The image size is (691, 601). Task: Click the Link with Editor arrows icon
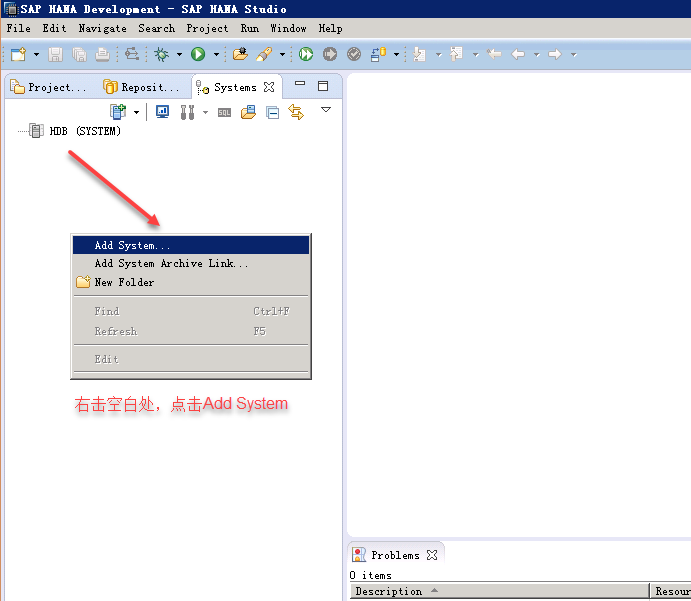(296, 112)
